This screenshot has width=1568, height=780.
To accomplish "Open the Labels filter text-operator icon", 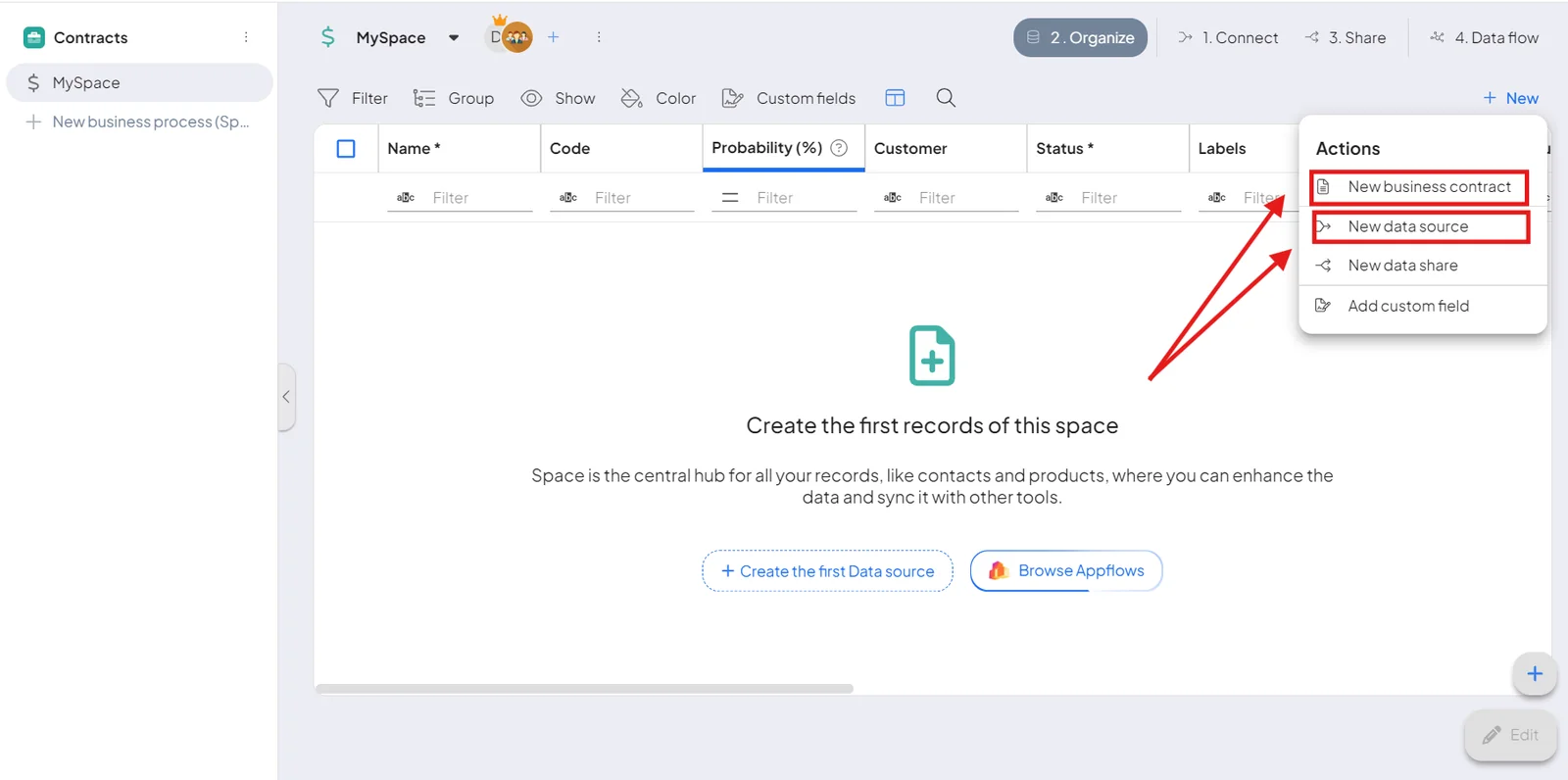I will point(1217,198).
